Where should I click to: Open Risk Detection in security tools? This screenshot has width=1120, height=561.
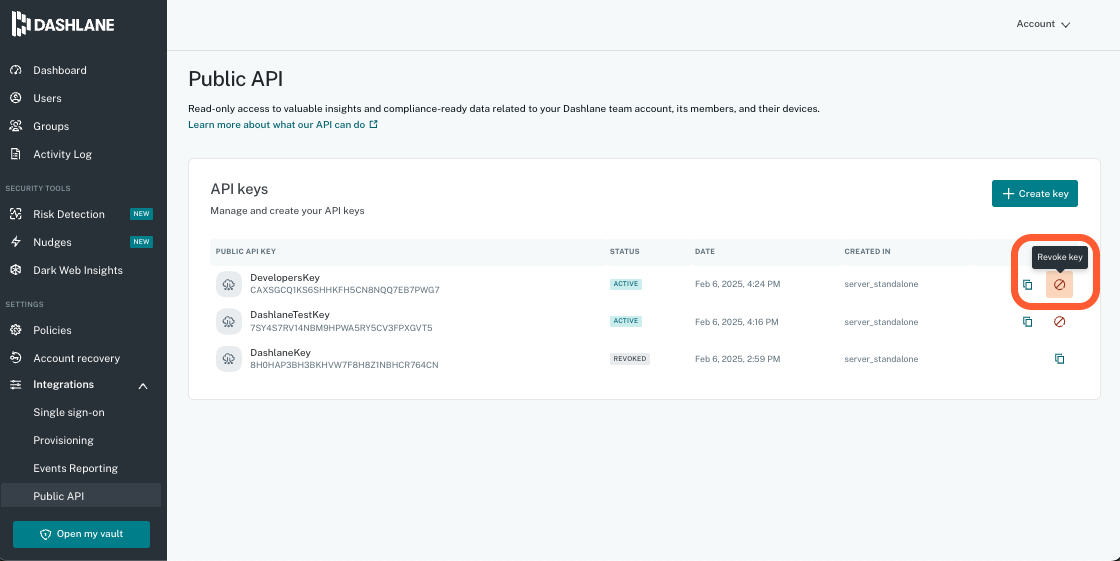pos(68,214)
